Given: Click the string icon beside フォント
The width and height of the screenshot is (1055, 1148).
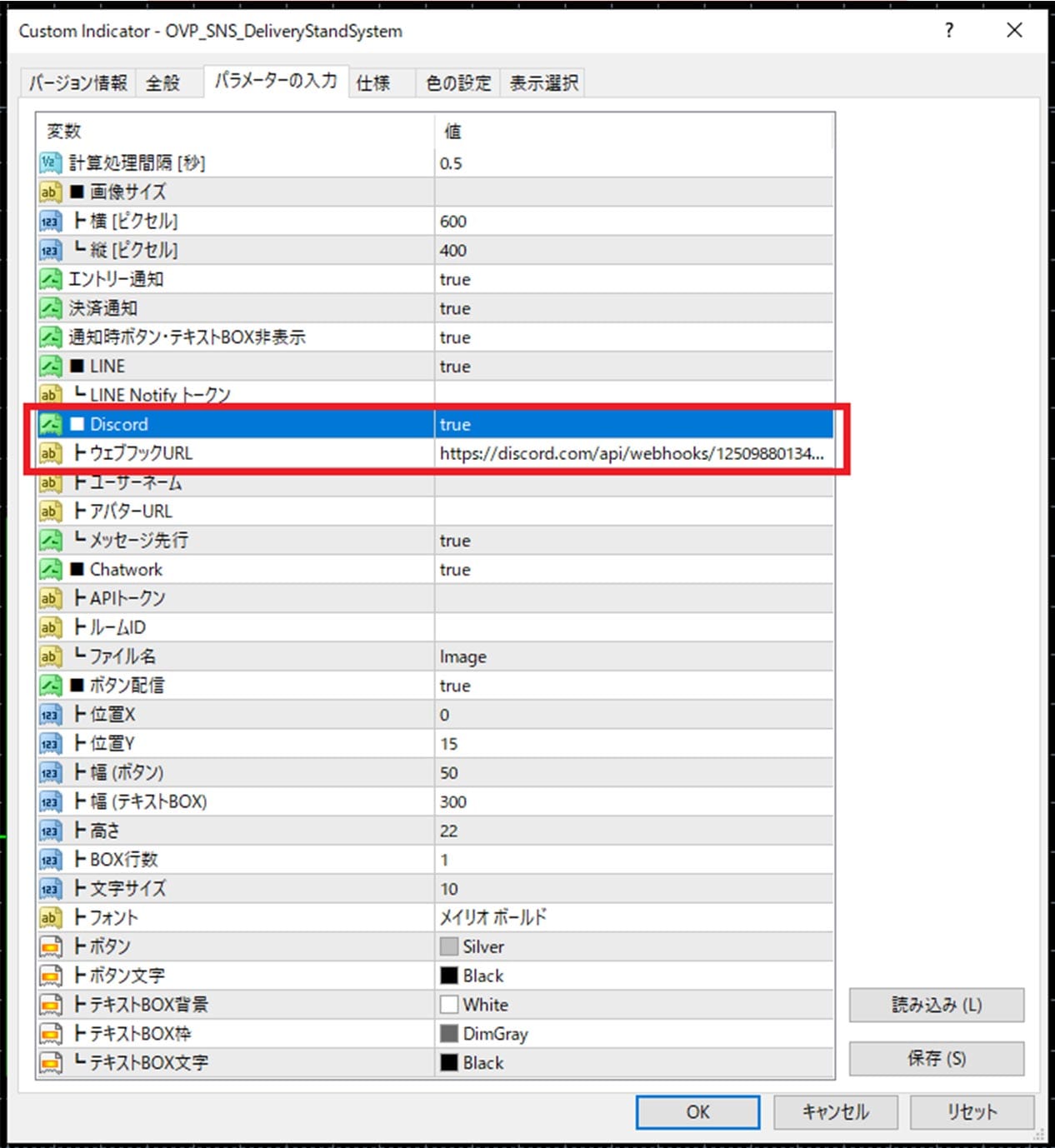Looking at the screenshot, I should click(x=50, y=918).
